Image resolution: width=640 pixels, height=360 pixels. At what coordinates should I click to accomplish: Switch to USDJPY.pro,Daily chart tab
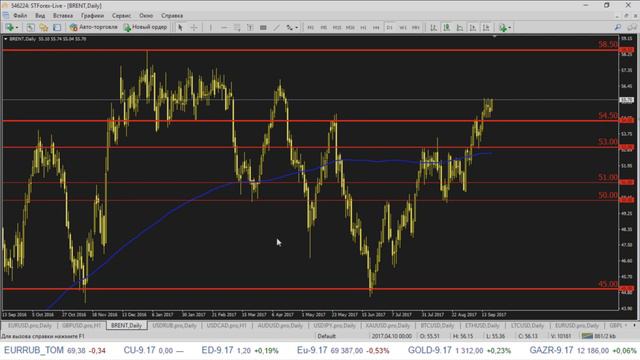pos(334,325)
